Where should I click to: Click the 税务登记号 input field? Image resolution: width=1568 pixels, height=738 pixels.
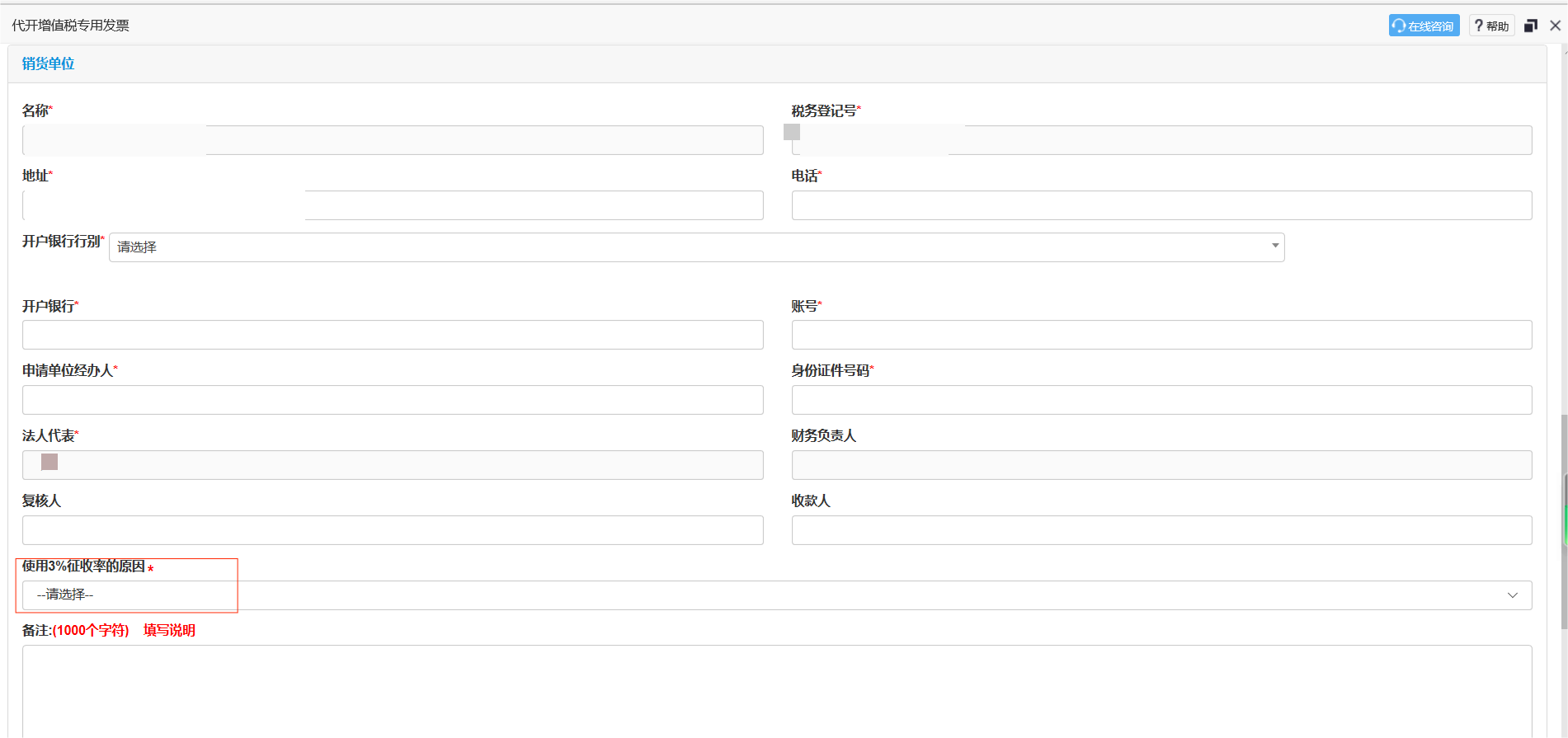[x=1161, y=140]
